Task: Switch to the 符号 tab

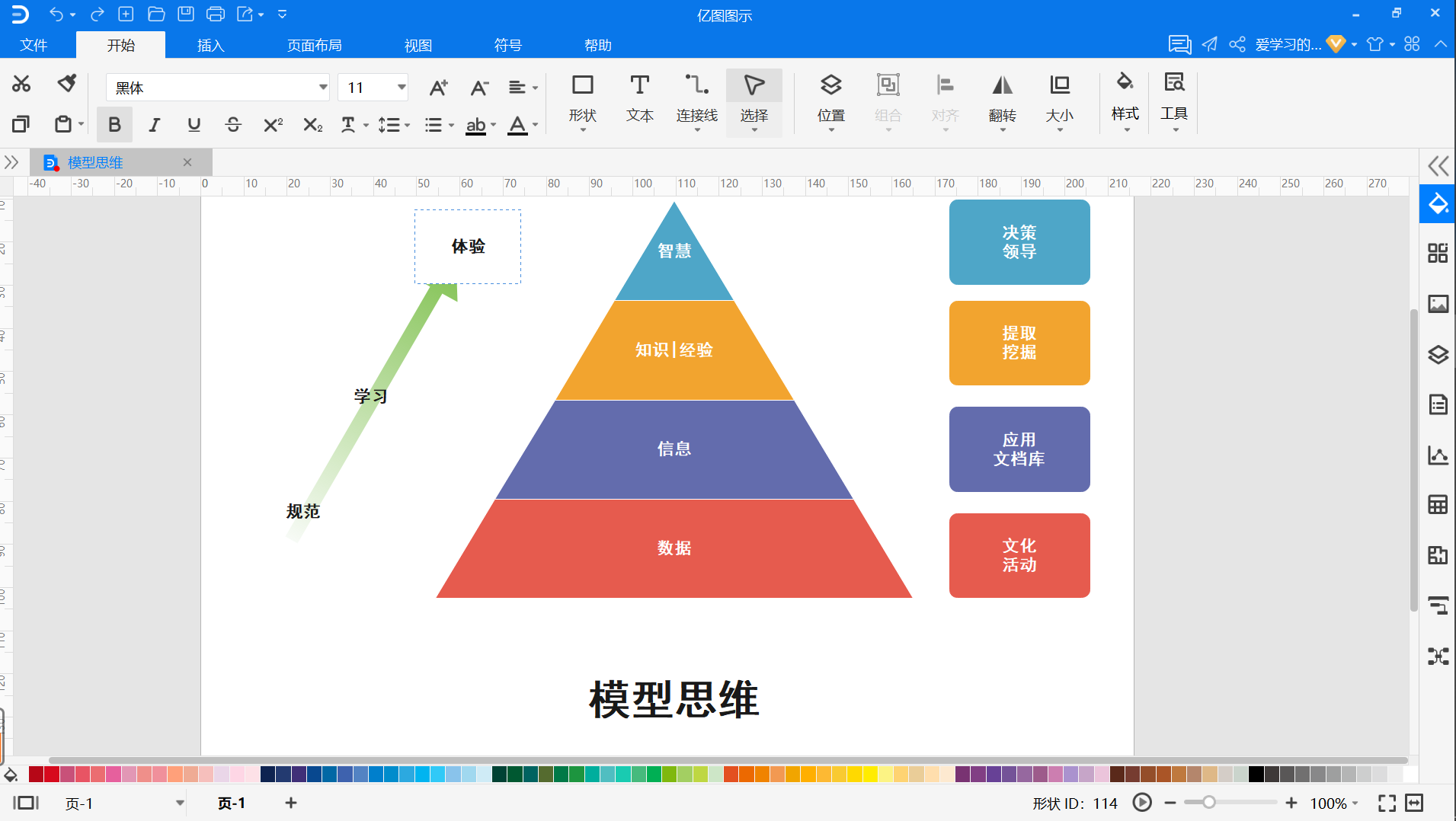Action: [508, 45]
